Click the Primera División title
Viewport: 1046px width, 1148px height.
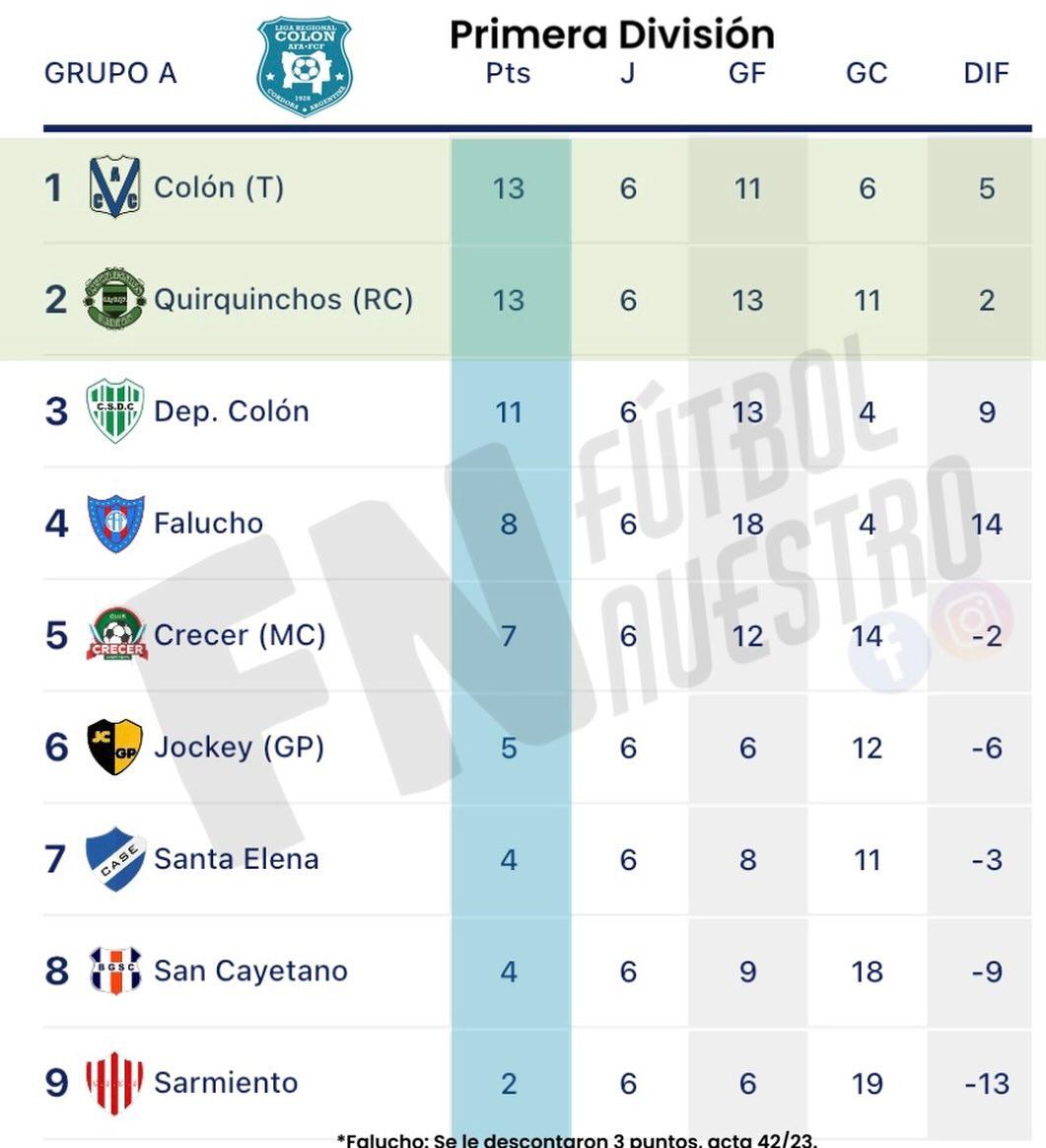[612, 34]
